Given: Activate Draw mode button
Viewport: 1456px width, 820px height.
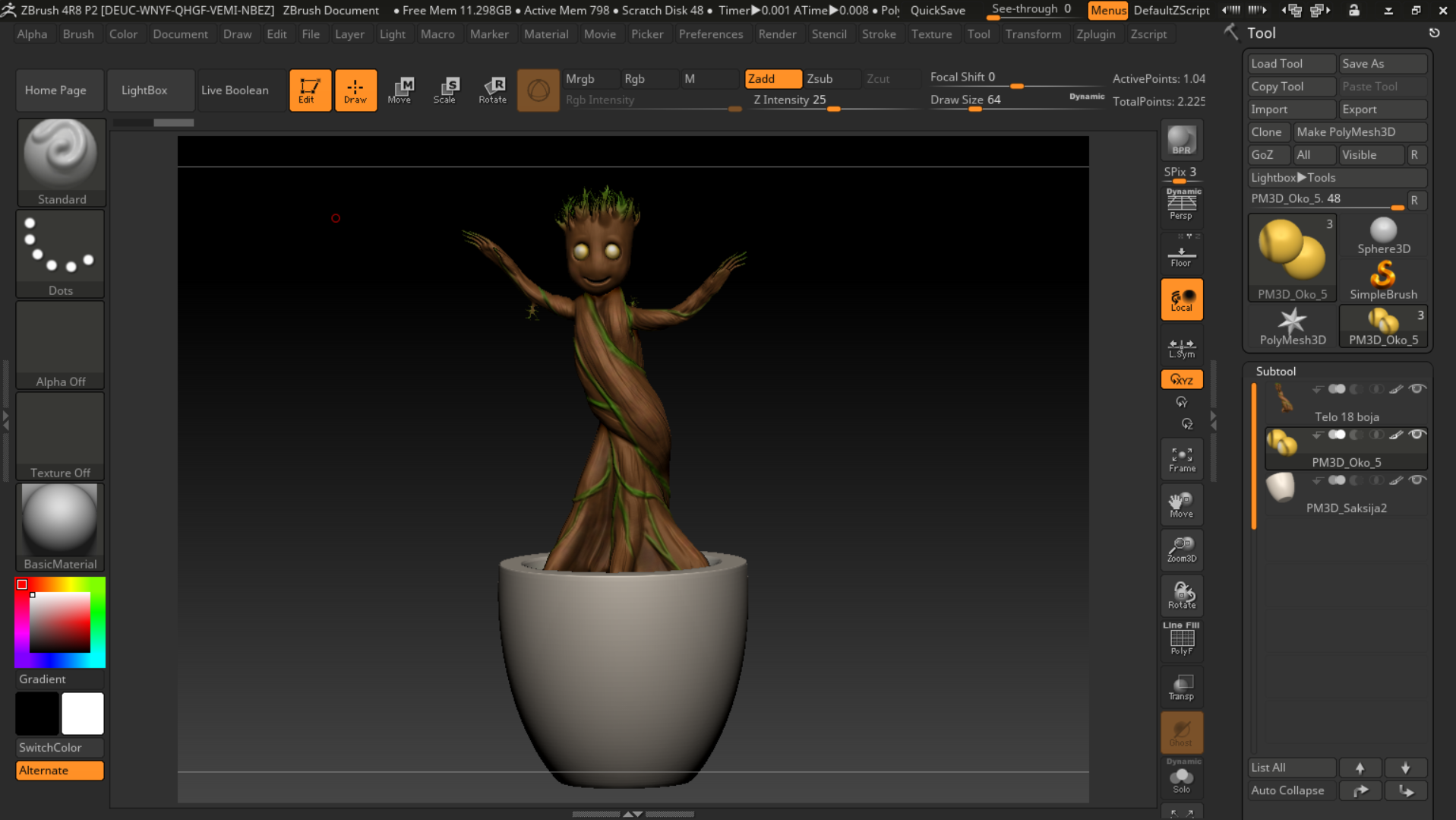Looking at the screenshot, I should 355,90.
